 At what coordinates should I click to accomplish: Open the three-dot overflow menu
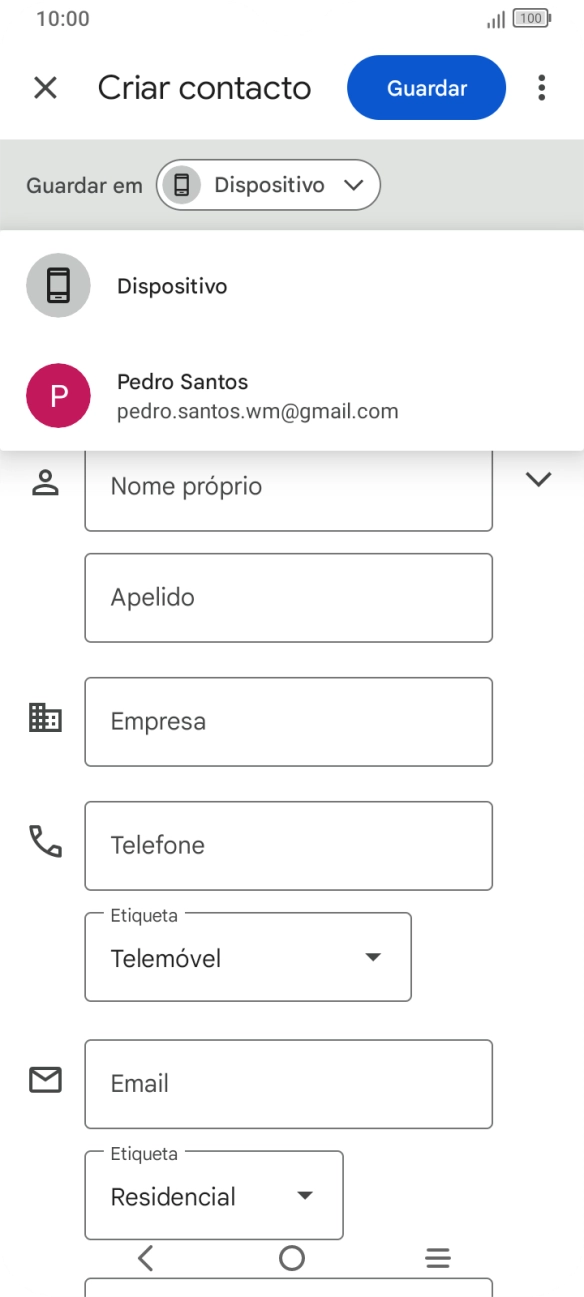click(x=541, y=88)
